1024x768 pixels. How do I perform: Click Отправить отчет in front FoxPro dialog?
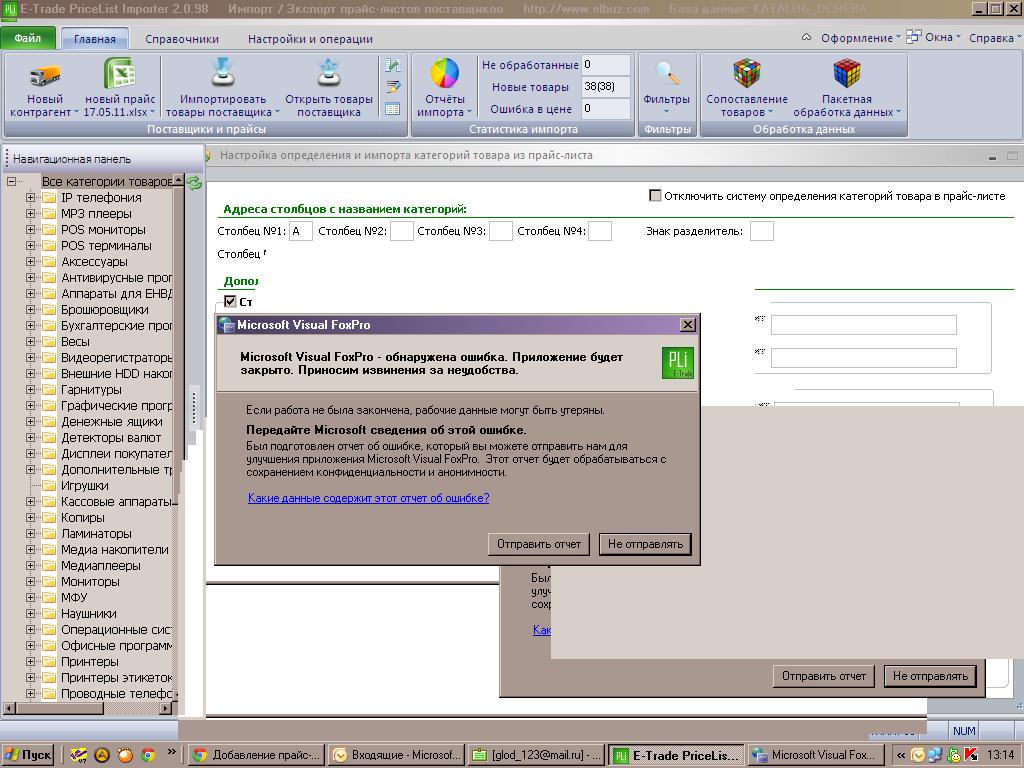539,544
